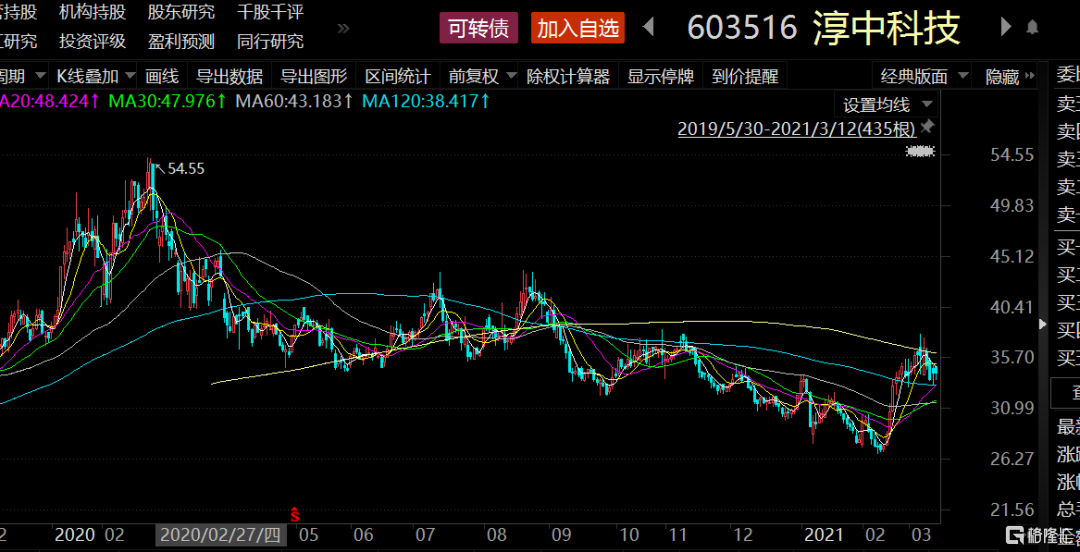Click 导出数据 to export data

tap(229, 76)
